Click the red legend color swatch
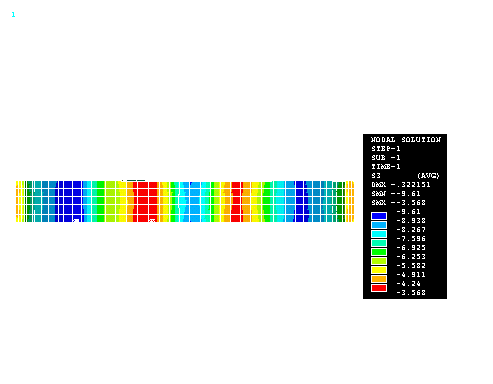This screenshot has width=493, height=384. click(x=379, y=288)
